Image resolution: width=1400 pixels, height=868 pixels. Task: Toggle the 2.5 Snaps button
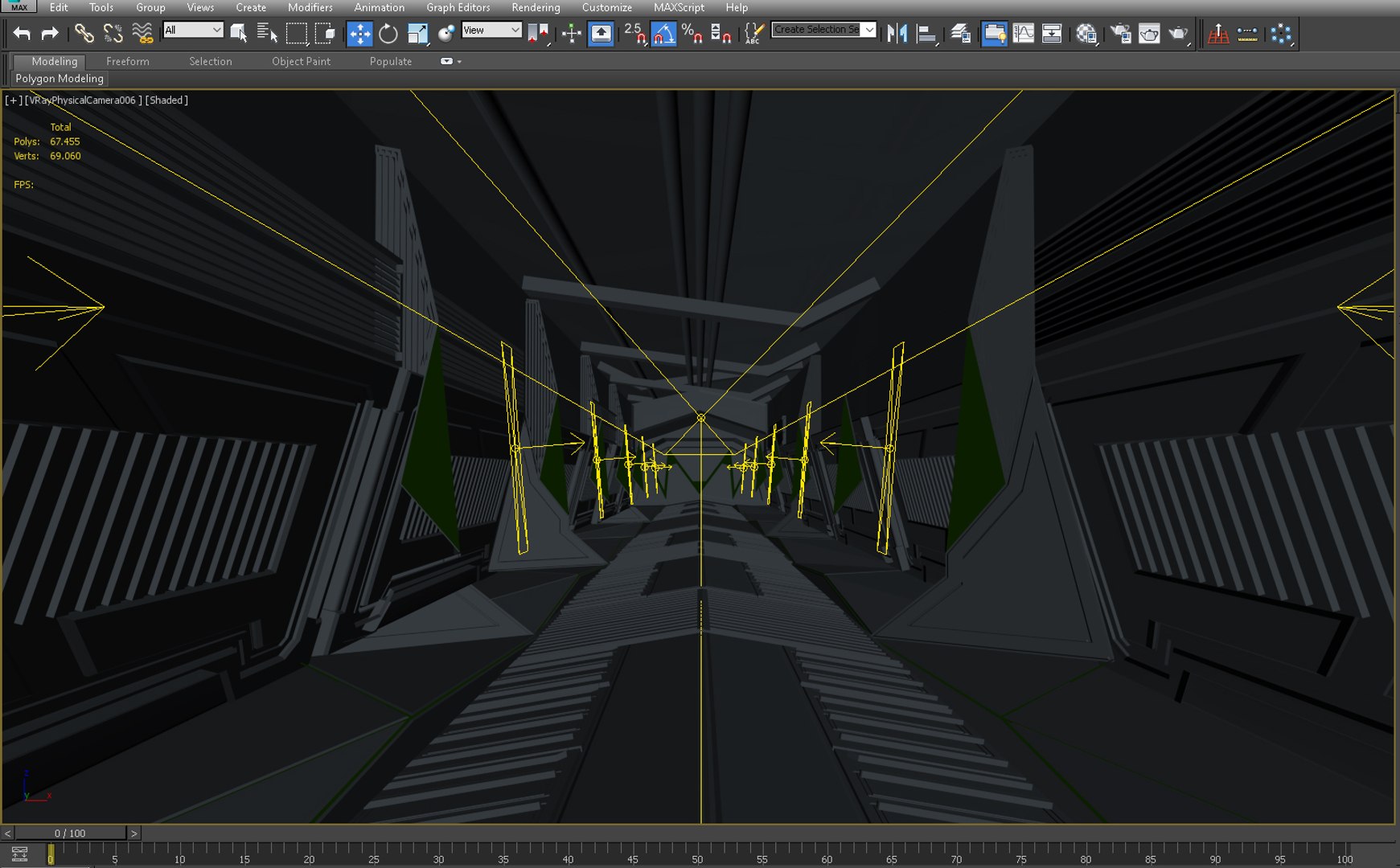[634, 34]
